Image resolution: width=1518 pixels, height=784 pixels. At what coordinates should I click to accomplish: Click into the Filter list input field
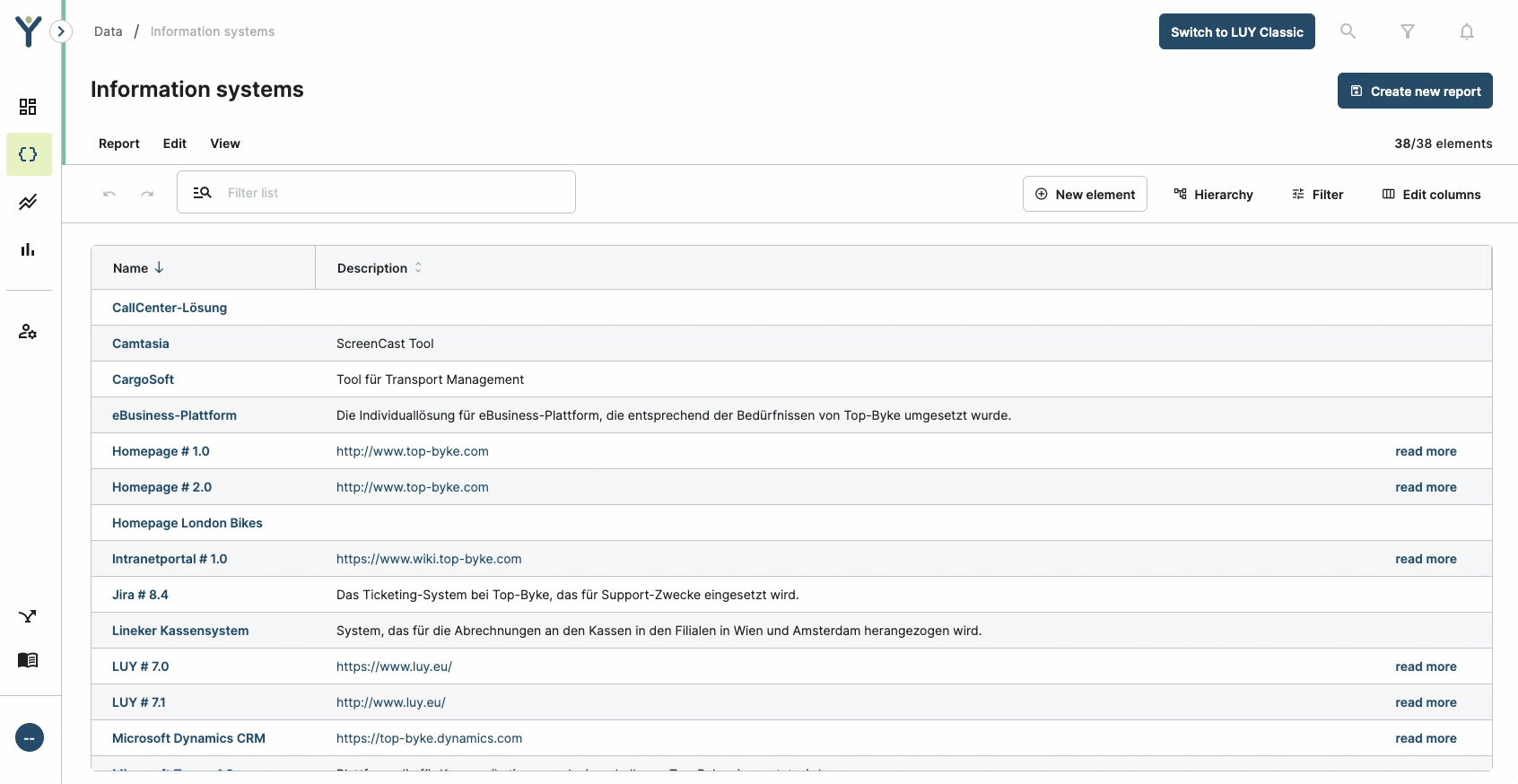coord(395,193)
